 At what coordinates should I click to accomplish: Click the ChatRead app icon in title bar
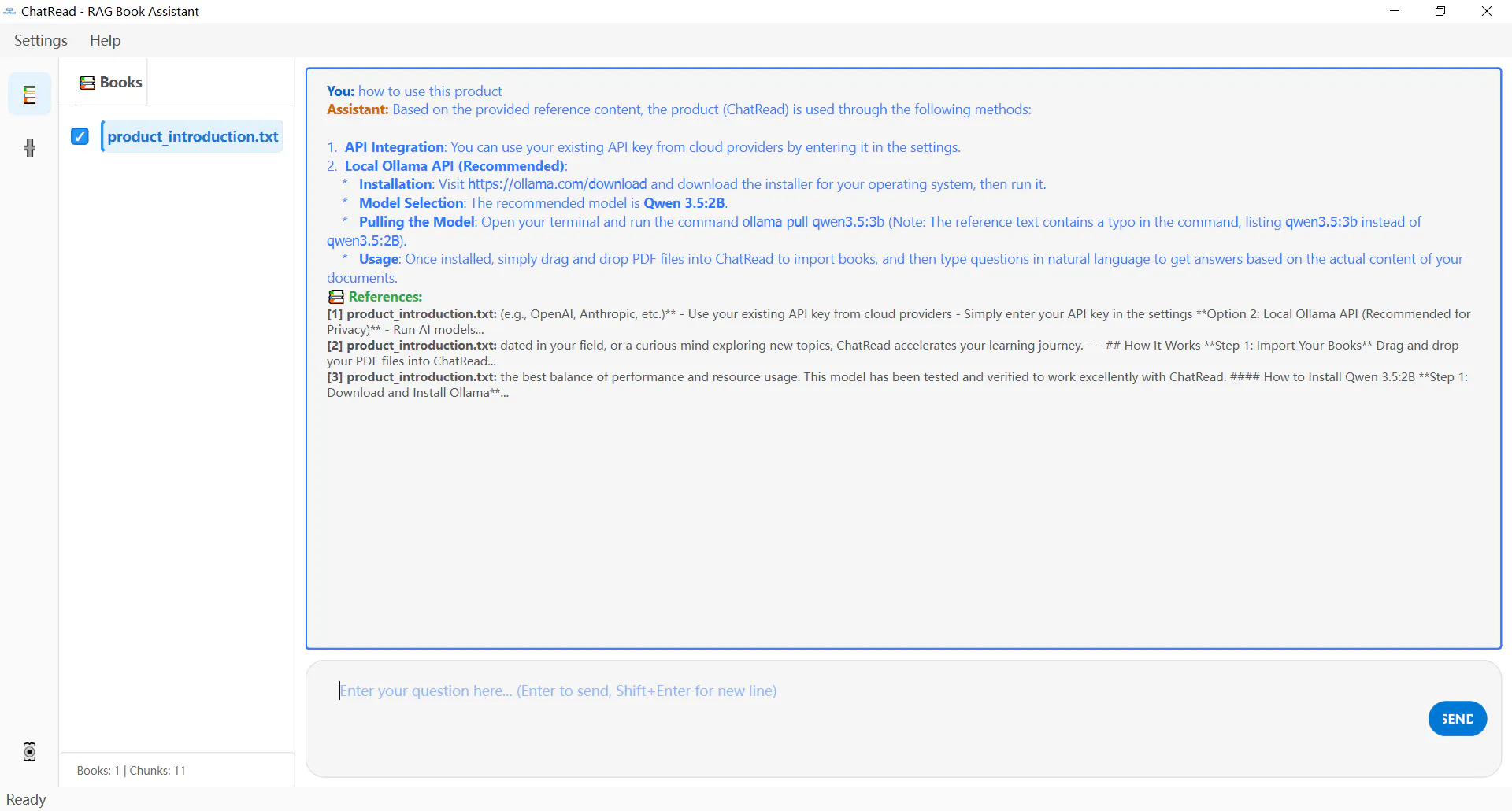click(9, 11)
